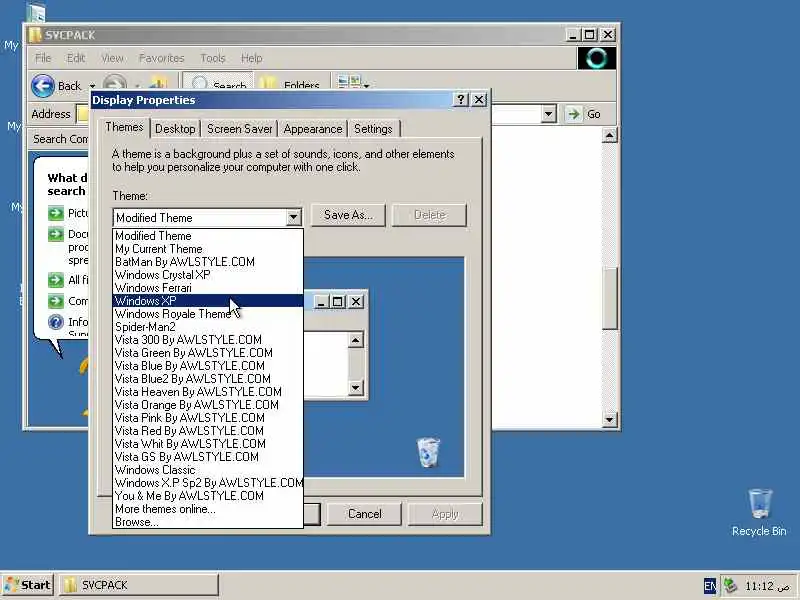Click the Start button on taskbar
The width and height of the screenshot is (800, 600).
point(28,585)
